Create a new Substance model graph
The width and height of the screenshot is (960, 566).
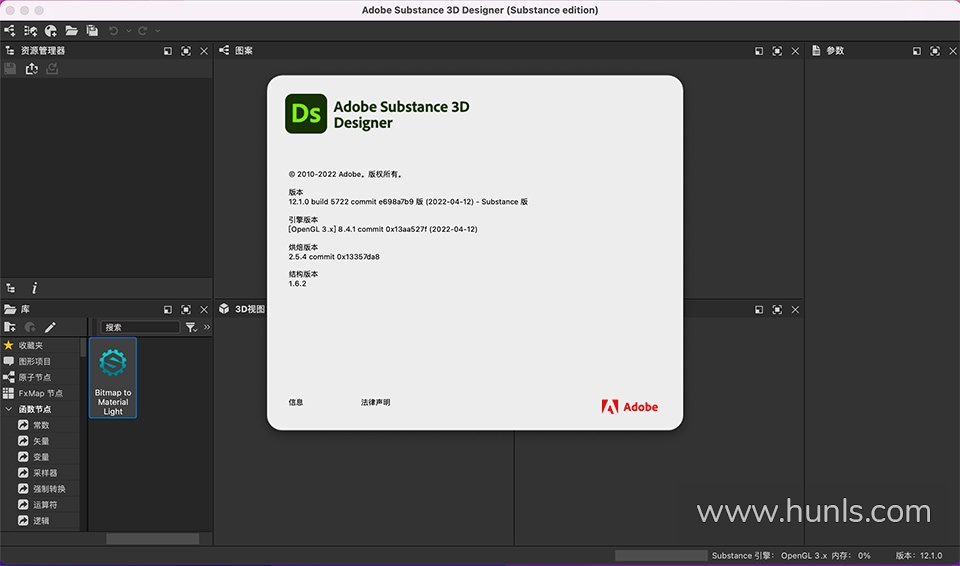tap(30, 31)
